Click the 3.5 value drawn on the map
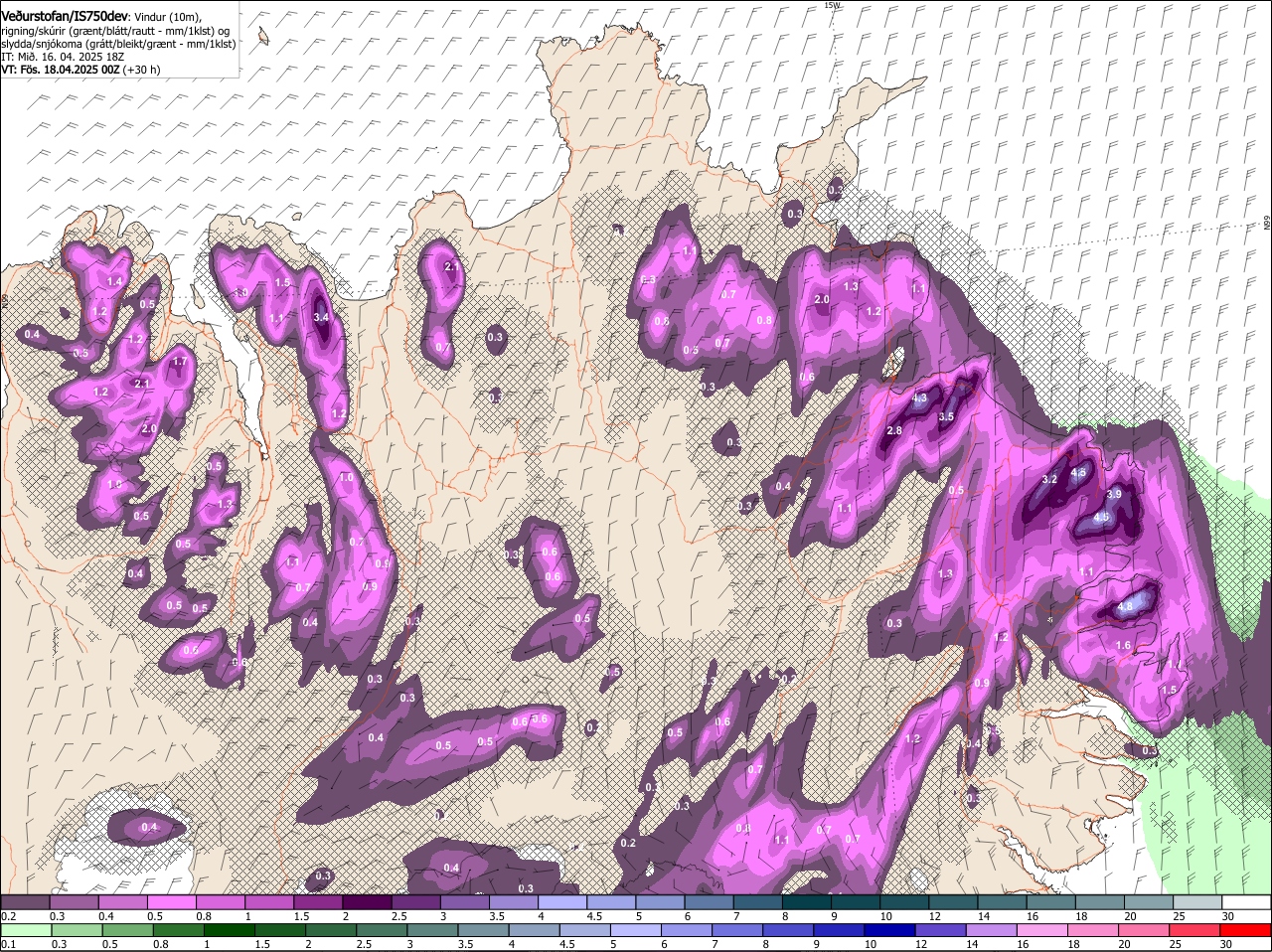The width and height of the screenshot is (1272, 952). coord(946,417)
